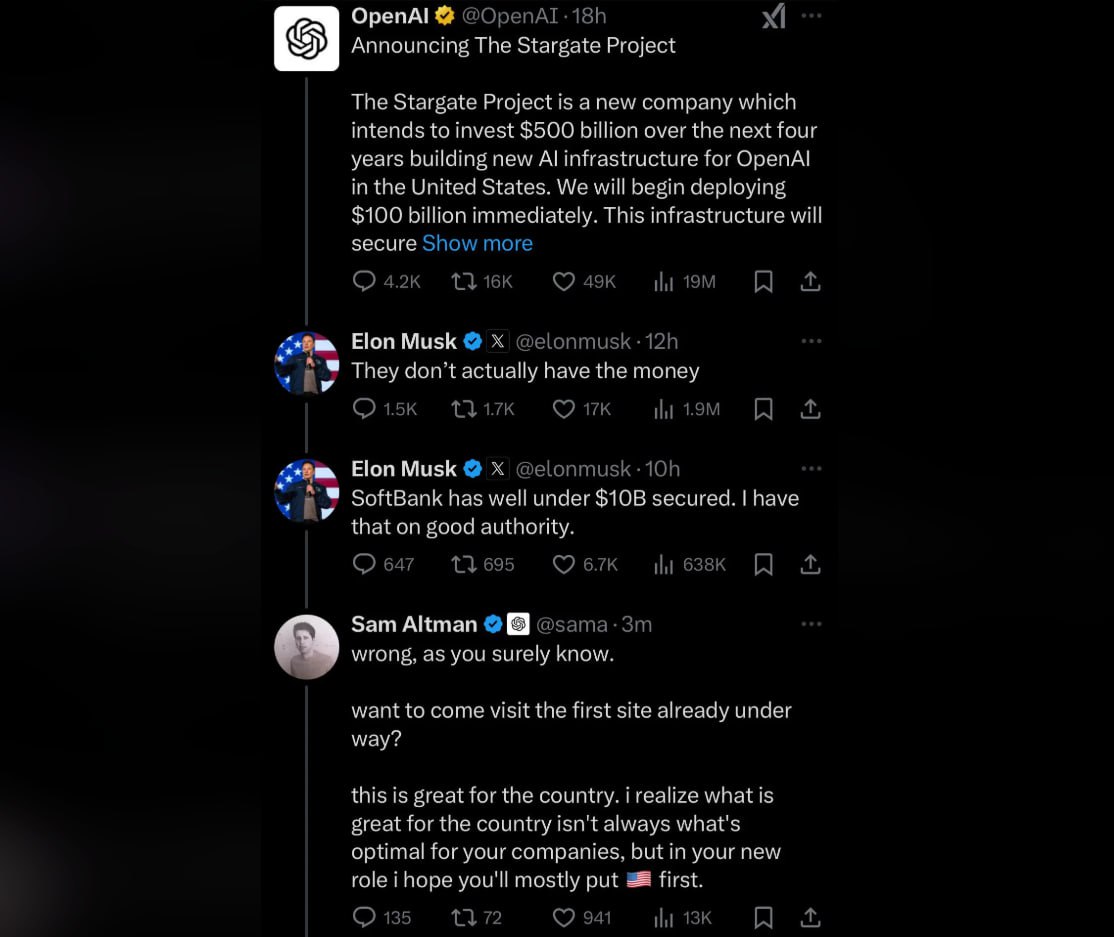Screen dimensions: 1114x937
Task: Open the Grok icon on OpenAI tweet
Action: (773, 16)
